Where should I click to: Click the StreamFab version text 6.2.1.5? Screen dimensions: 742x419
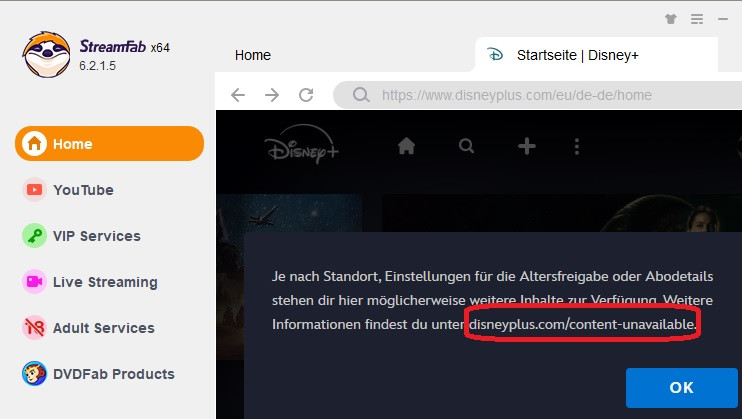coord(97,66)
